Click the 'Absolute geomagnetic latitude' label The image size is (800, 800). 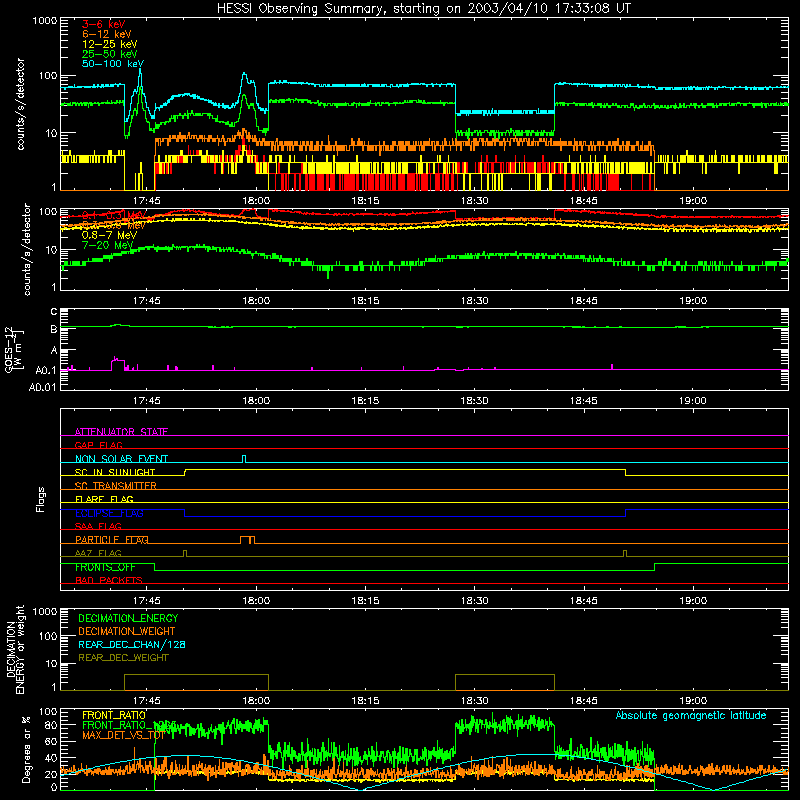(691, 715)
